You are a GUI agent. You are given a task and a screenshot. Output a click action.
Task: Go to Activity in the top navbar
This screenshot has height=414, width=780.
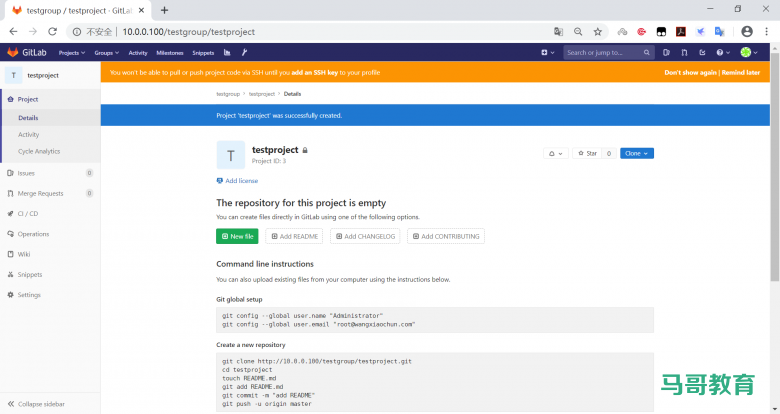click(x=138, y=53)
